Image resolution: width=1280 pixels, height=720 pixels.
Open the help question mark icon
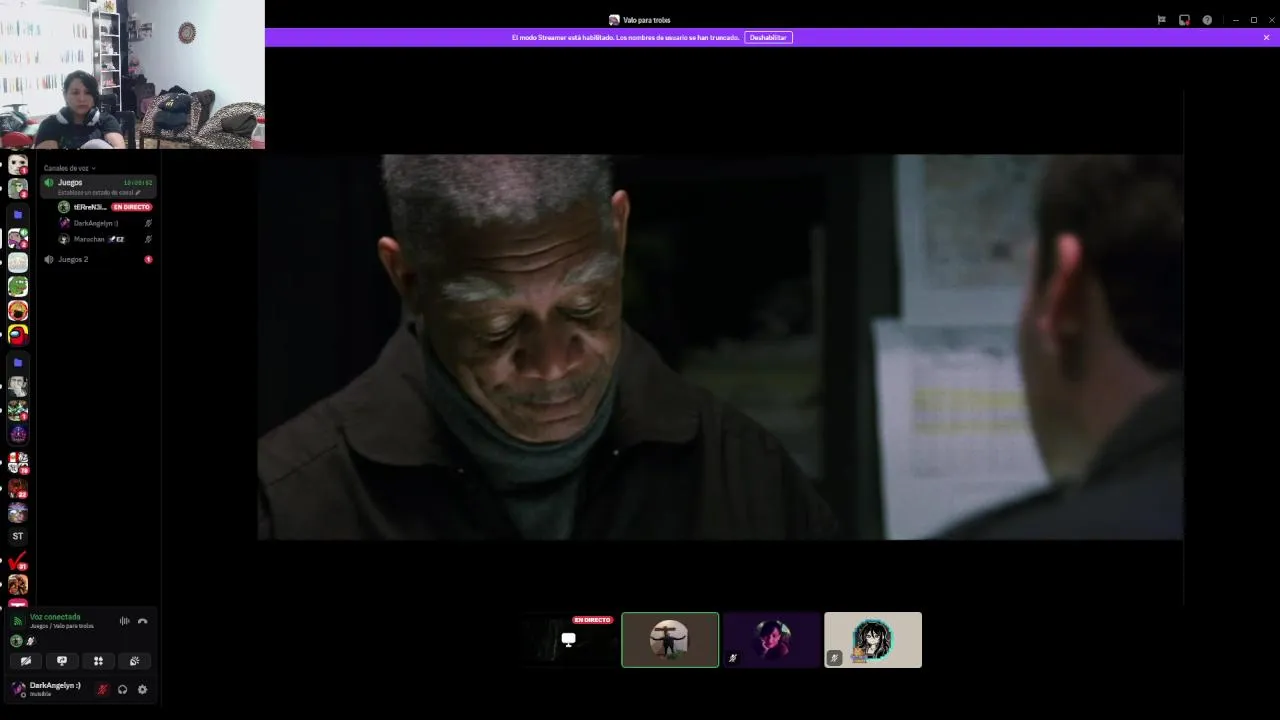coord(1207,20)
